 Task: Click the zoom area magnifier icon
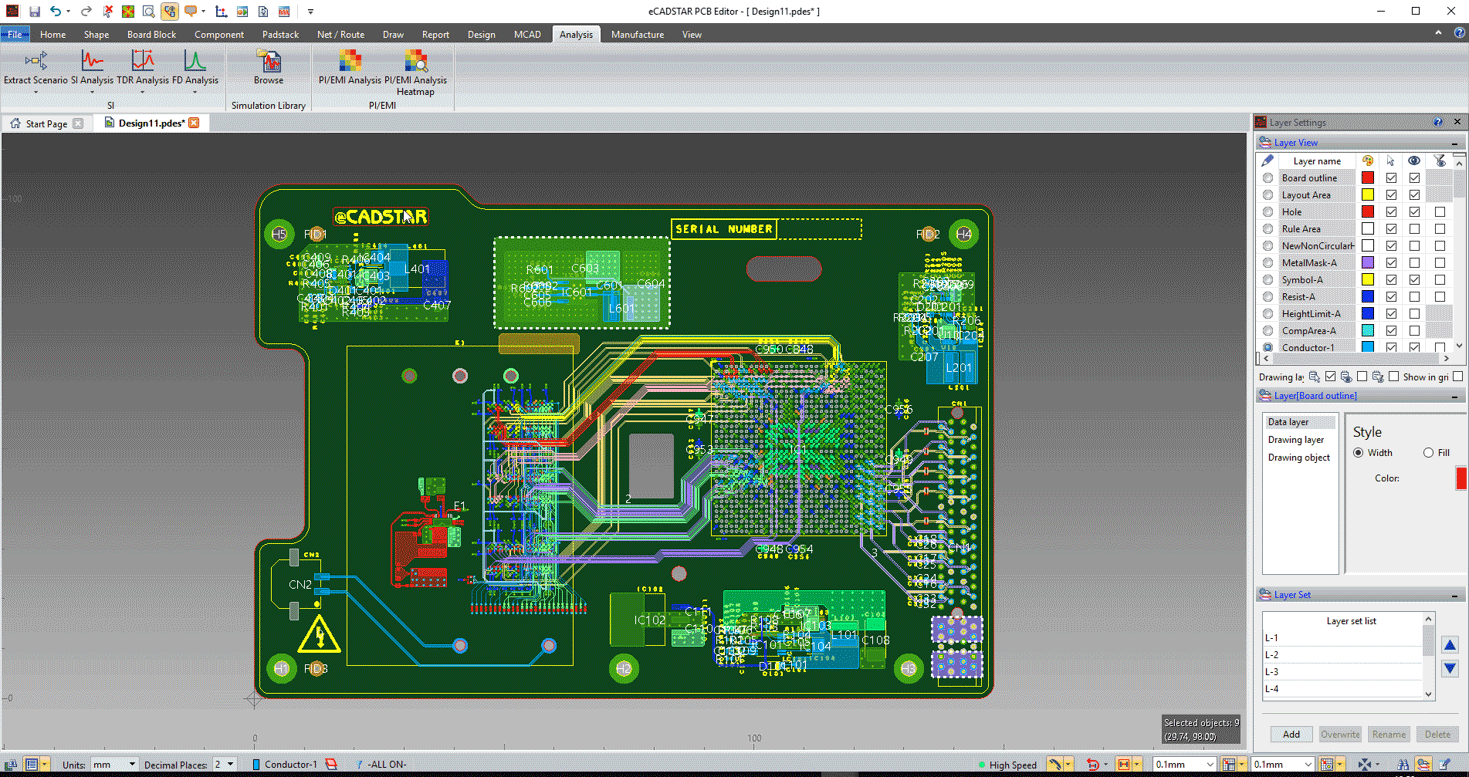[x=148, y=11]
